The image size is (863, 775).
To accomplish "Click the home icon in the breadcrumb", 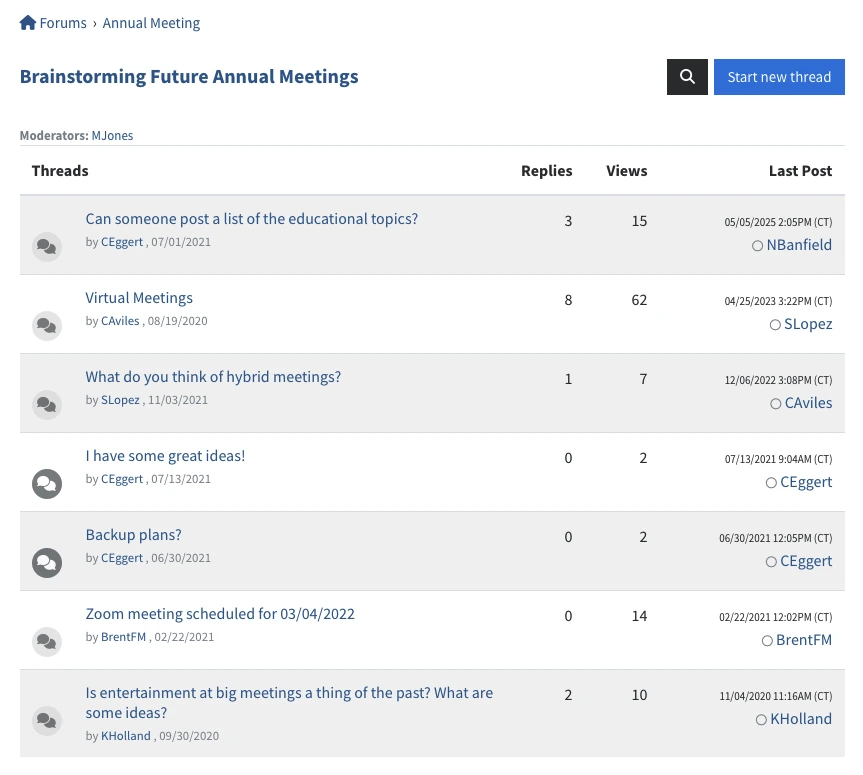I will click(x=28, y=22).
